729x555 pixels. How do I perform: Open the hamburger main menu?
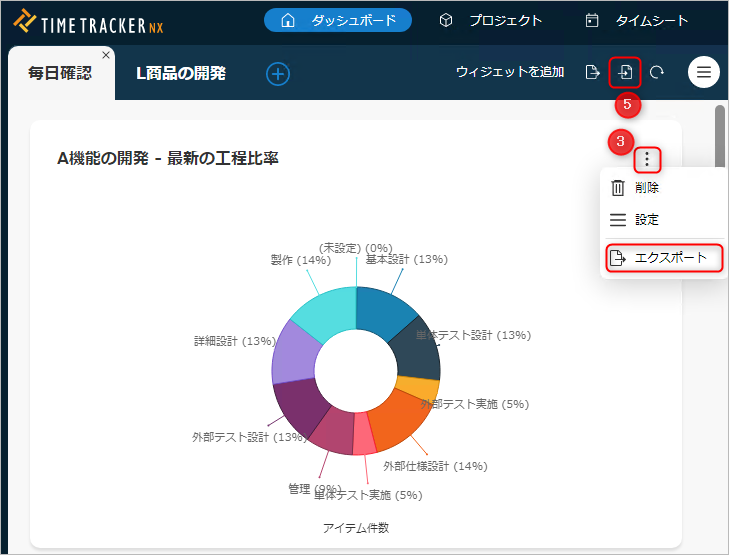704,72
